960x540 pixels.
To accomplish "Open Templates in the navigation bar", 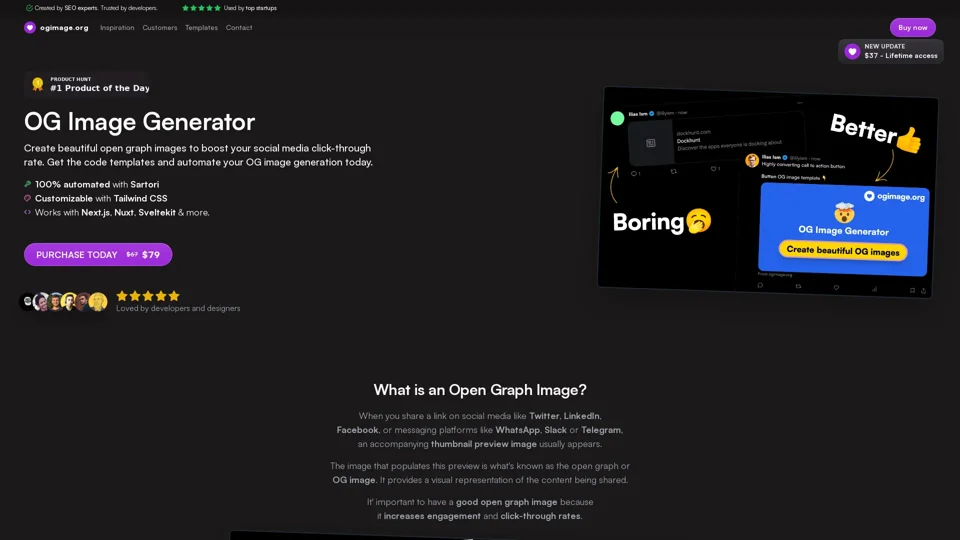I will click(x=201, y=28).
